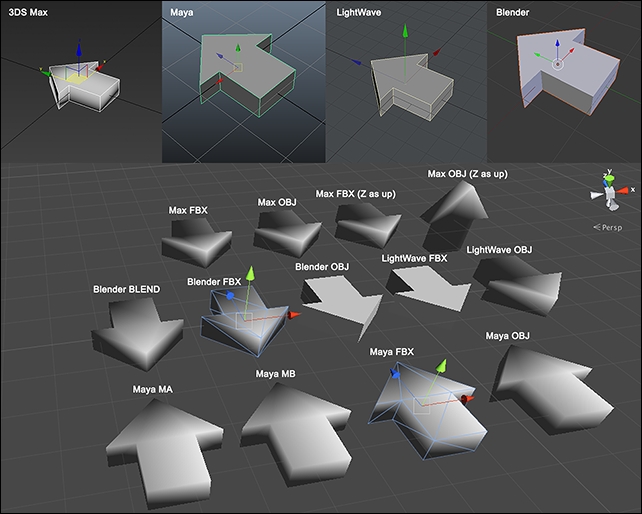Select the arrow mesh in the 3DS Max viewport

[x=92, y=88]
